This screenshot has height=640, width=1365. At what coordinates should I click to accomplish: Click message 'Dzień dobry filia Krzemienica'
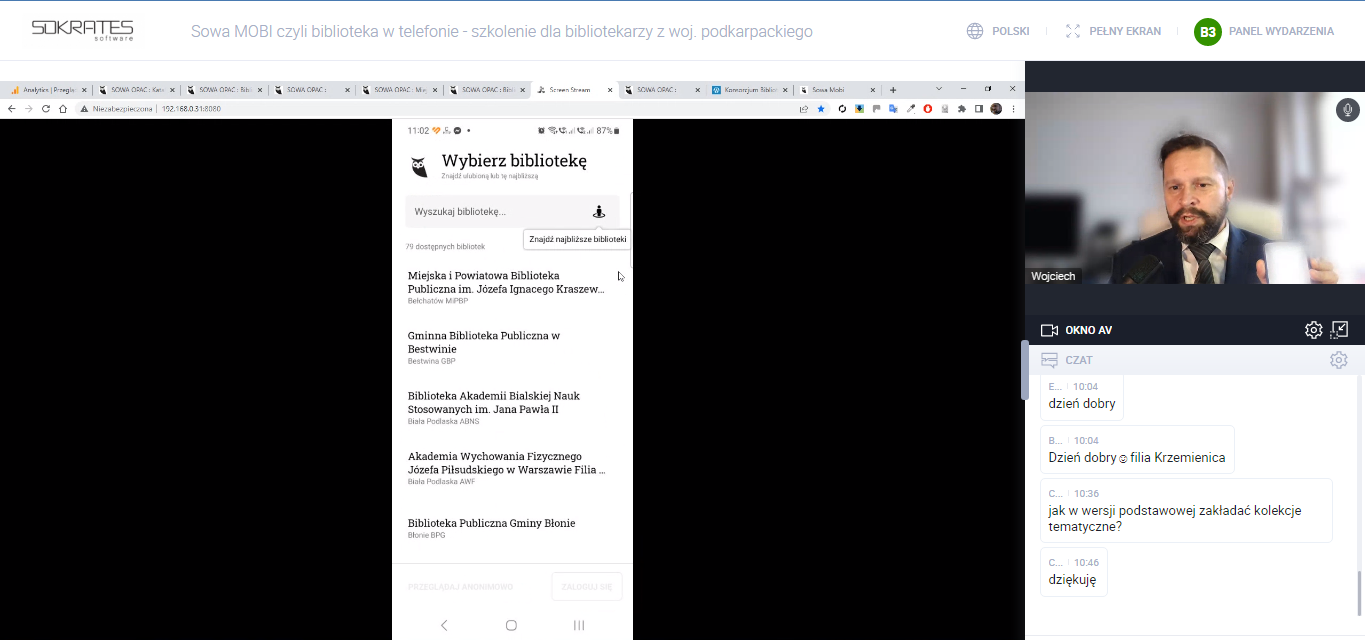tap(1137, 449)
